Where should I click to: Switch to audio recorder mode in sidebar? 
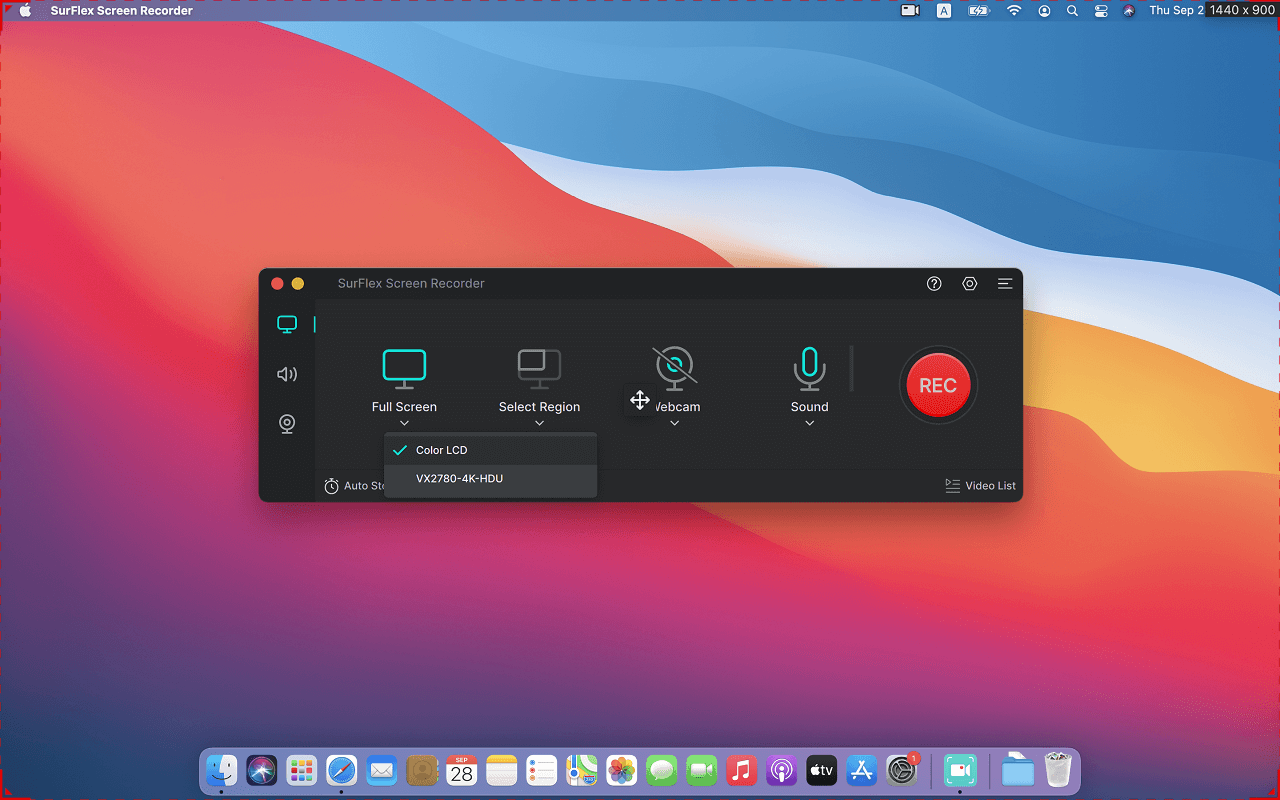coord(287,374)
